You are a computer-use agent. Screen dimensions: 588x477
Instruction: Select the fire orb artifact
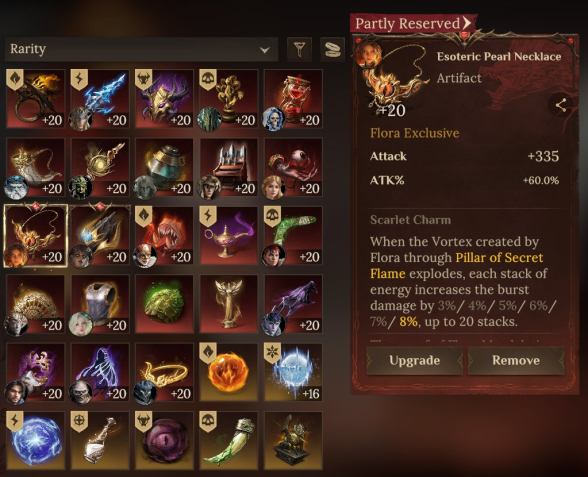[229, 372]
